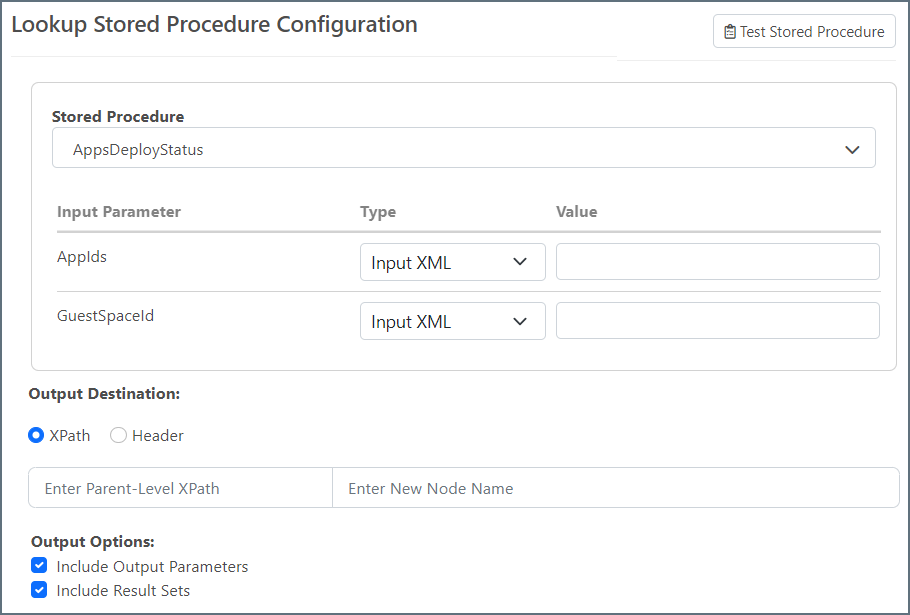Click the AppIds parameter name

click(82, 257)
